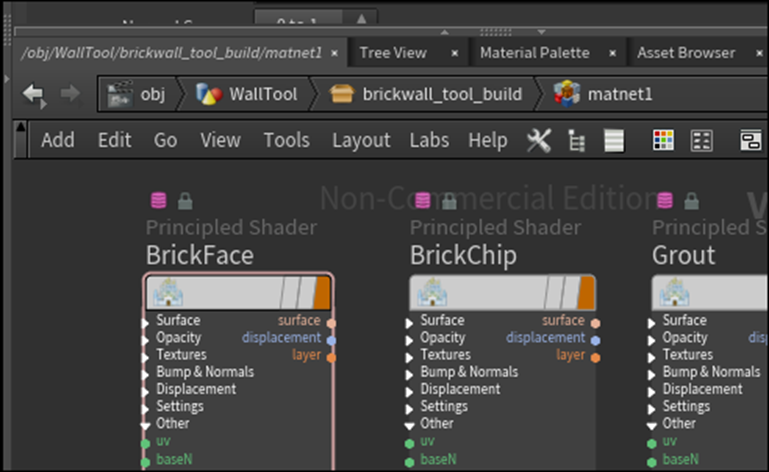The width and height of the screenshot is (769, 472).
Task: Click BrickFace layer output connector
Action: point(332,357)
